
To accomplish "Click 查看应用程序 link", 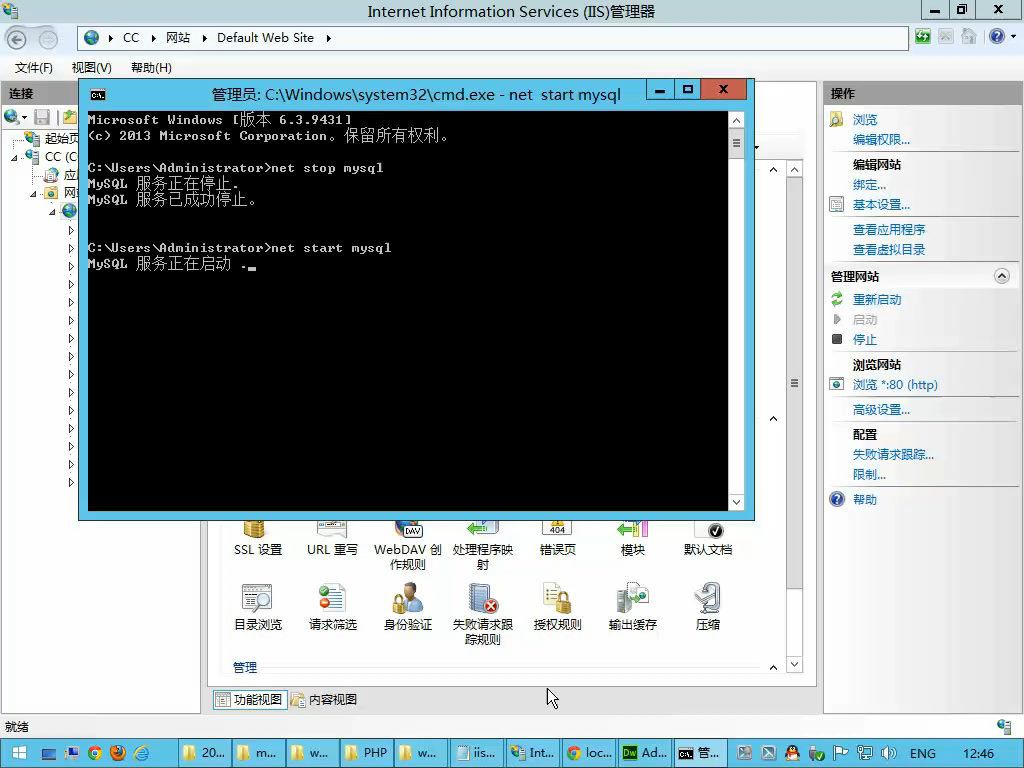I will tap(889, 230).
